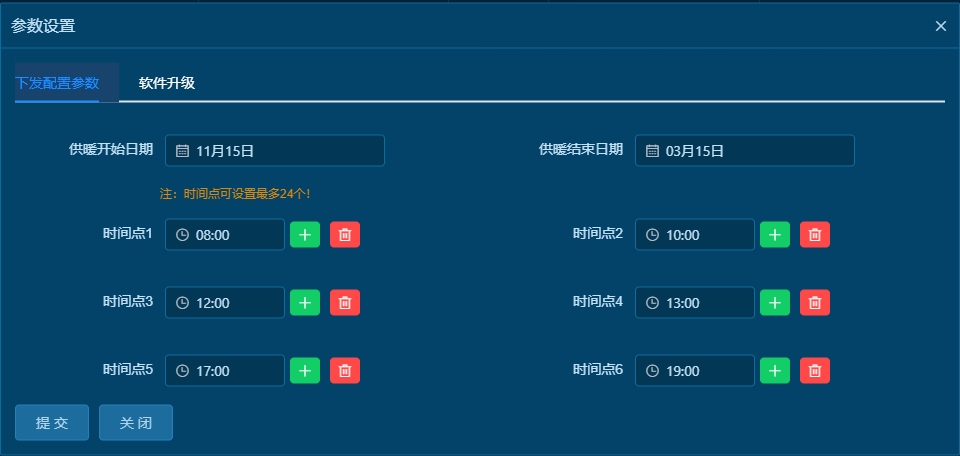Select 下发配置参数 tab
This screenshot has height=456, width=960.
coord(57,83)
